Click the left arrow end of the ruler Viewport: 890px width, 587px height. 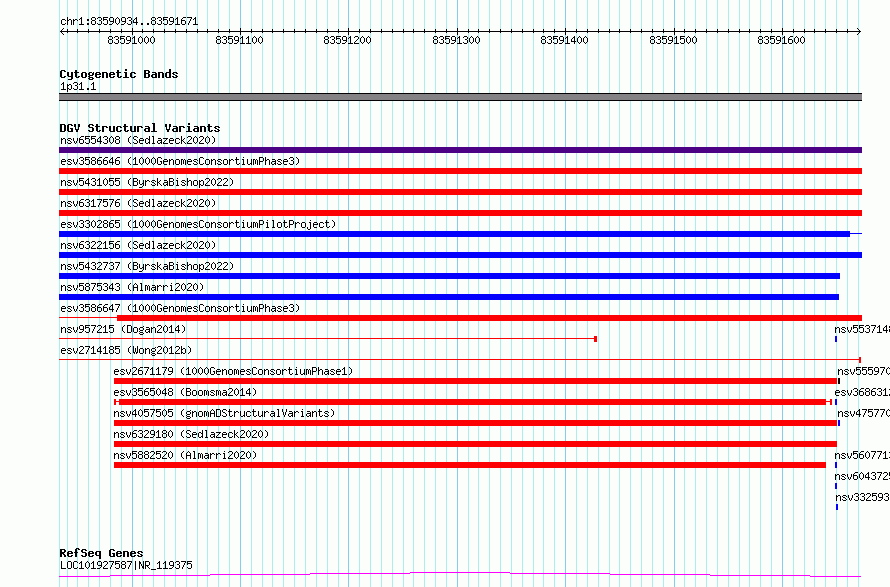coord(62,31)
